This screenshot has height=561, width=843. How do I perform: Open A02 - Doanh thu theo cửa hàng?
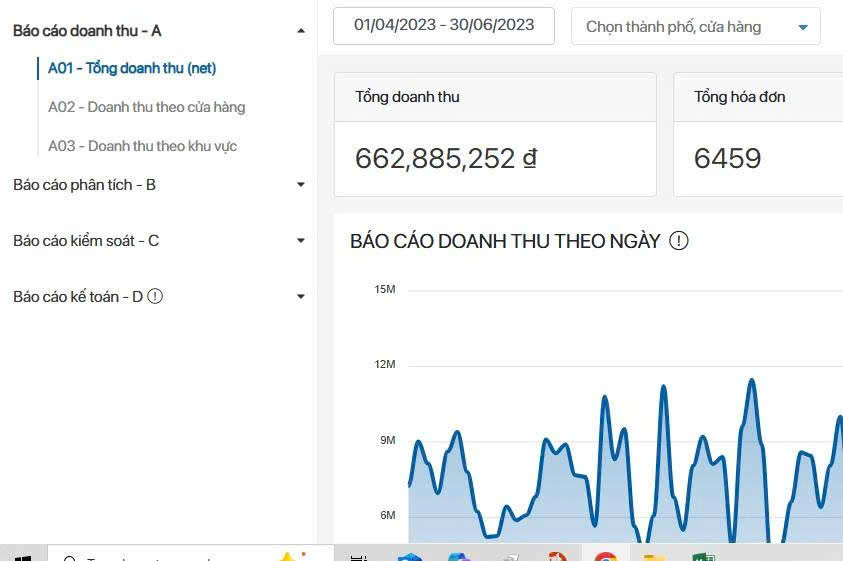(146, 107)
